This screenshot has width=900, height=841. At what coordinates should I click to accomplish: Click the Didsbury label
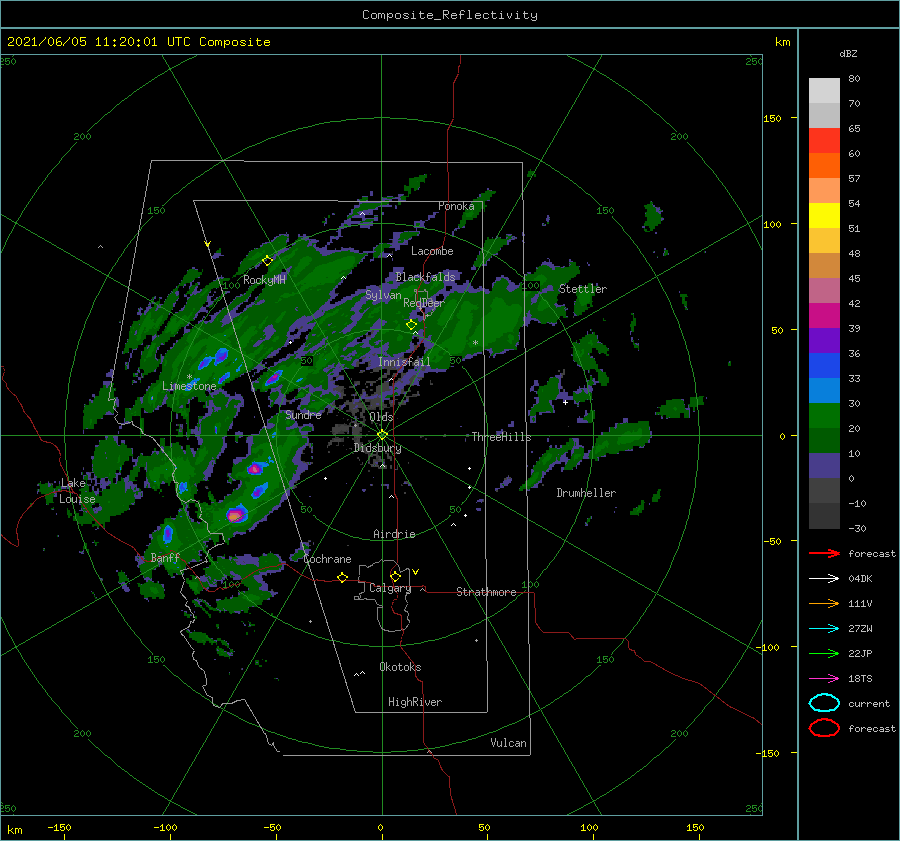(377, 448)
